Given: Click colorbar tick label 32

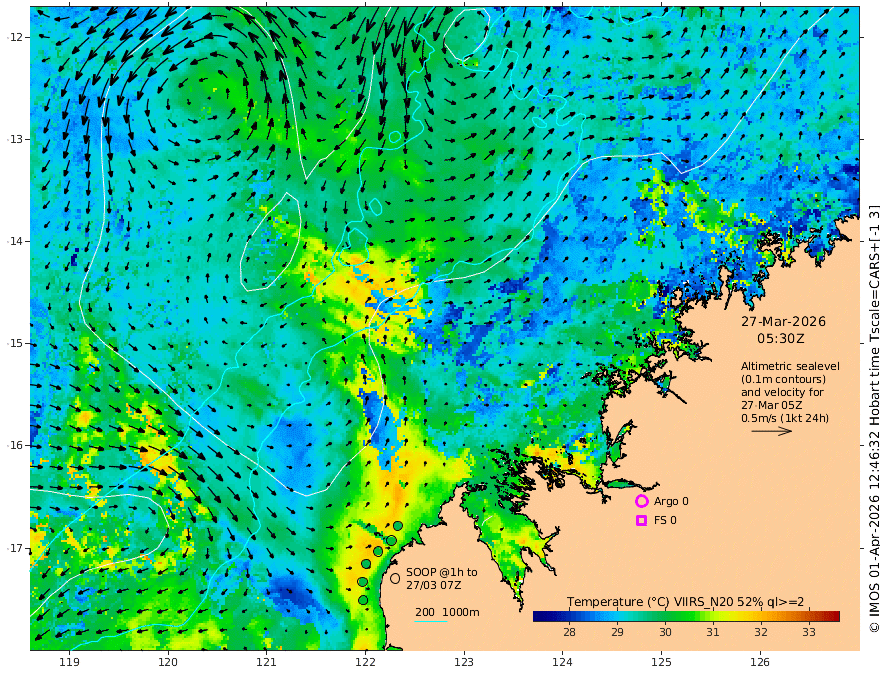Looking at the screenshot, I should 760,632.
